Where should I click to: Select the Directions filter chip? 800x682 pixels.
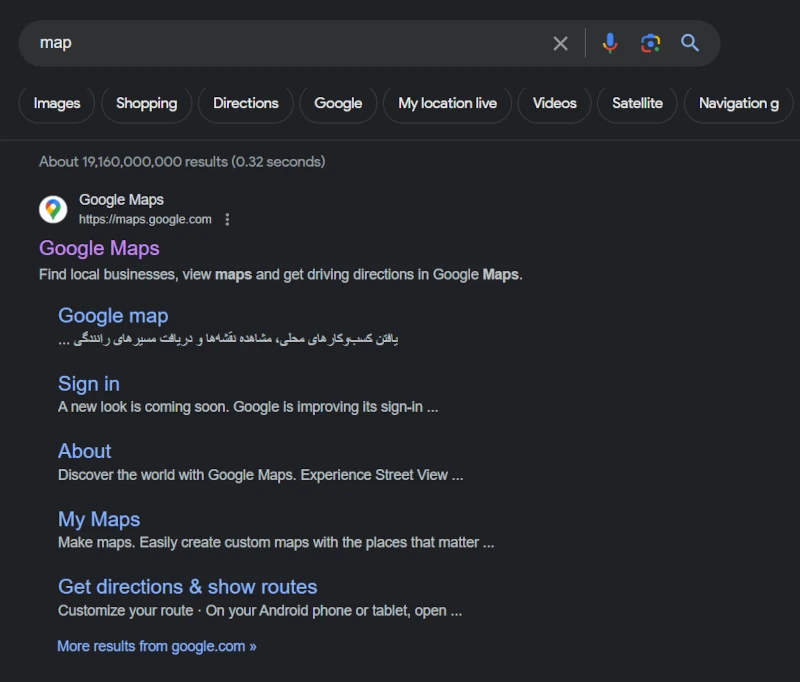[x=246, y=104]
